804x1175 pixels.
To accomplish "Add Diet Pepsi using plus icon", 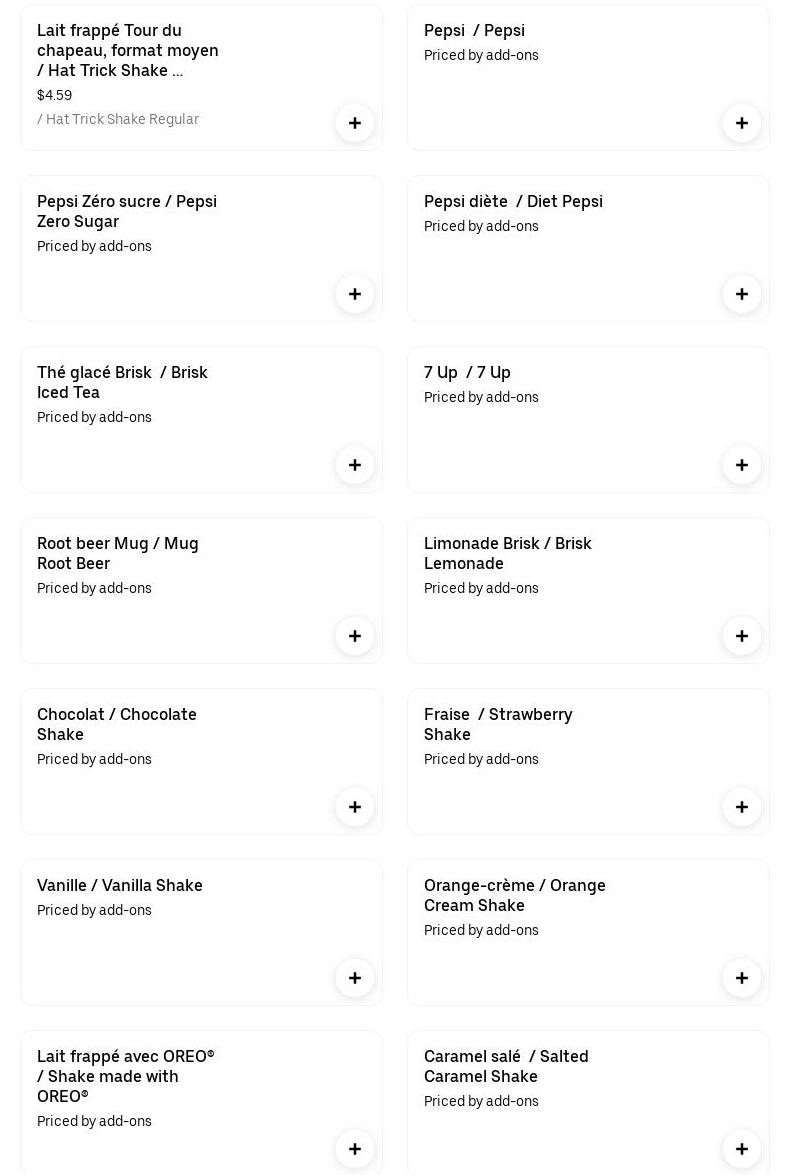I will [x=742, y=294].
